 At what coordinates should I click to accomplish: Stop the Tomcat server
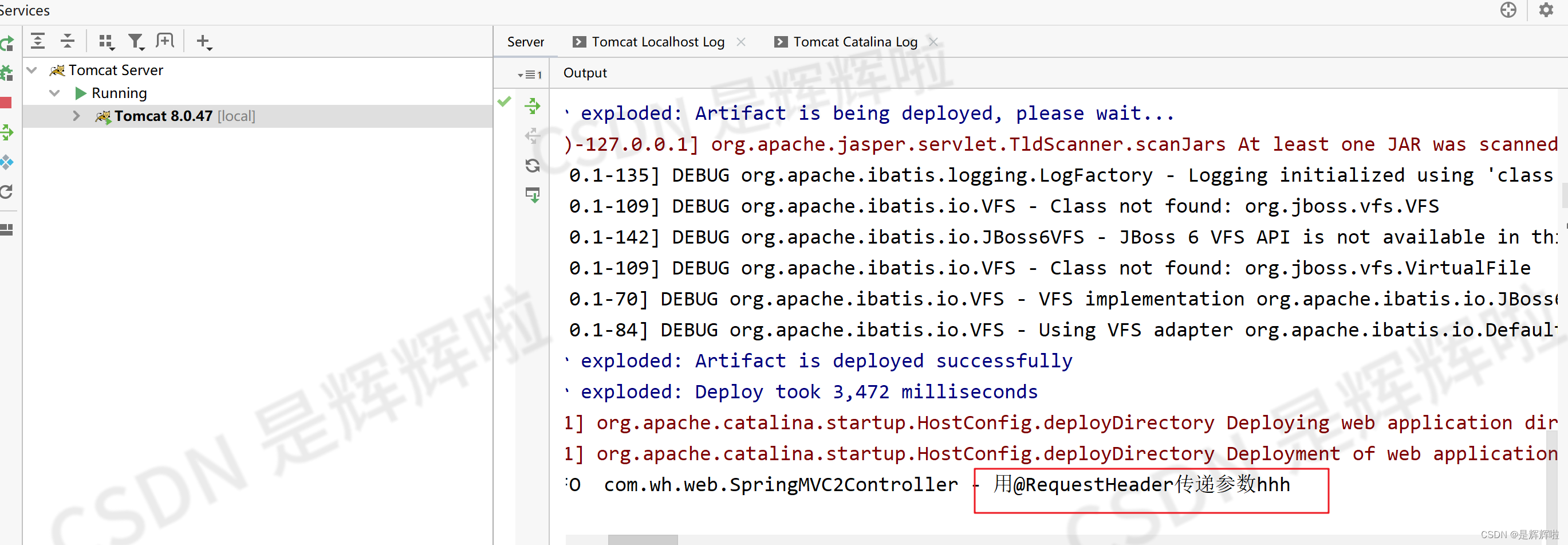tap(7, 103)
